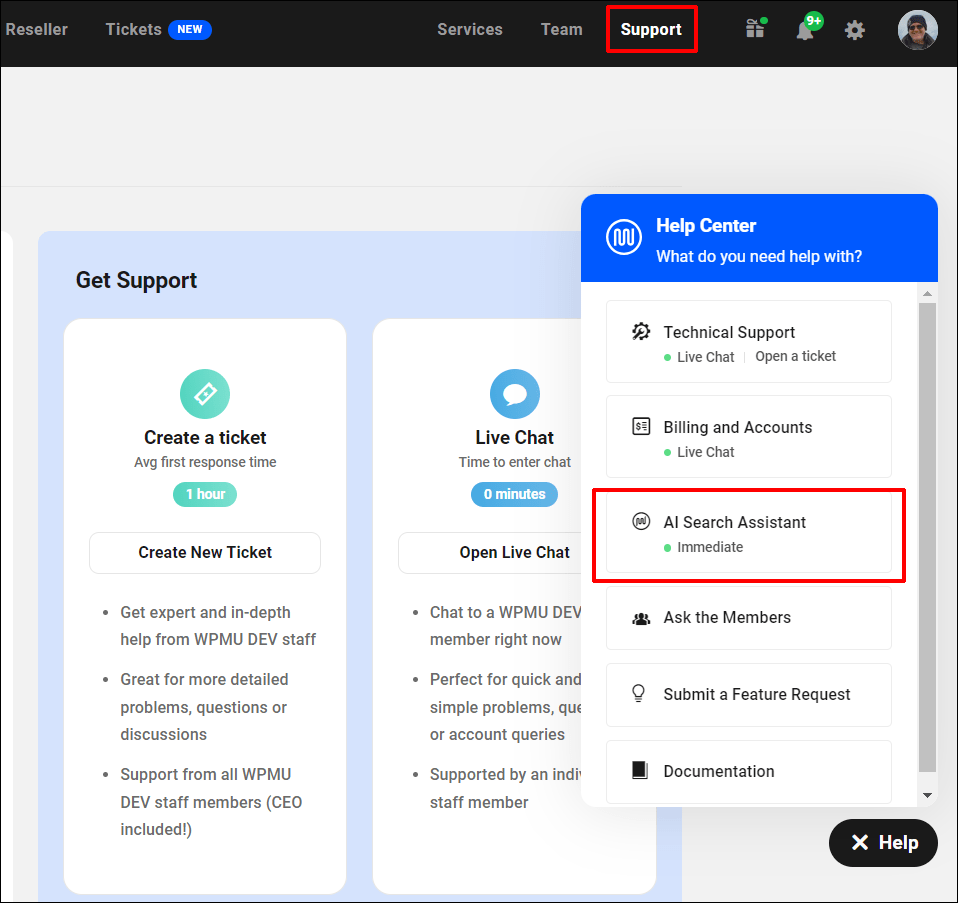Select Live Chat under Billing and Accounts

click(x=705, y=452)
